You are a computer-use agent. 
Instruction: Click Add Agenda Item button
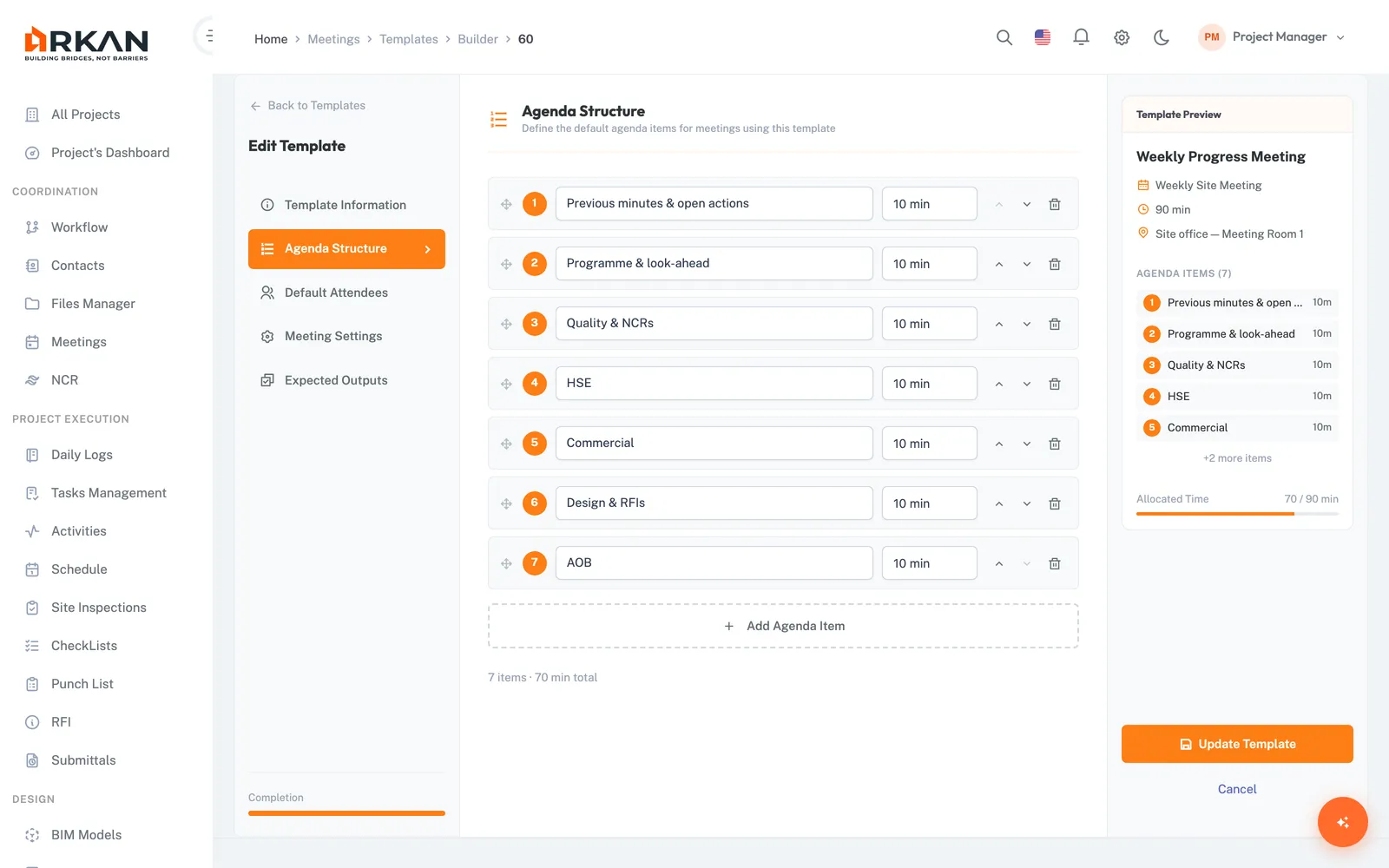[x=783, y=626]
